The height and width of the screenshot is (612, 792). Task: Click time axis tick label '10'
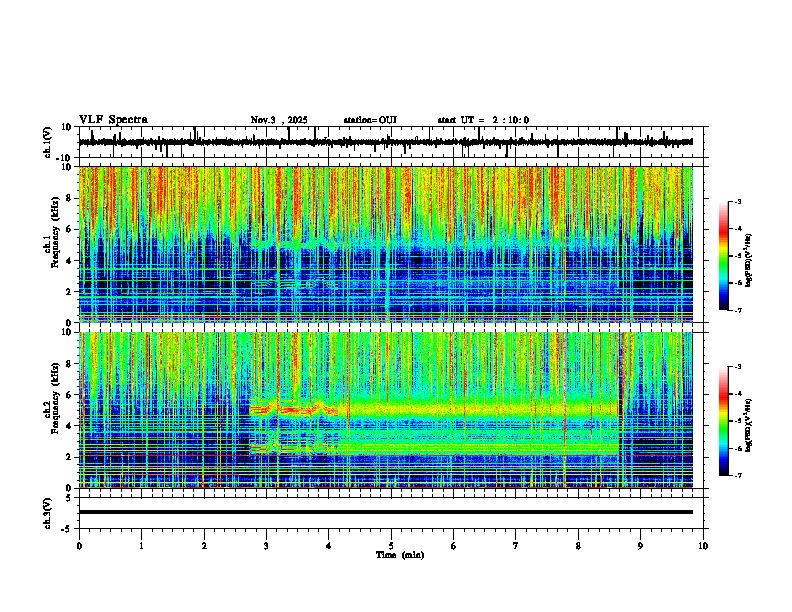[x=703, y=546]
